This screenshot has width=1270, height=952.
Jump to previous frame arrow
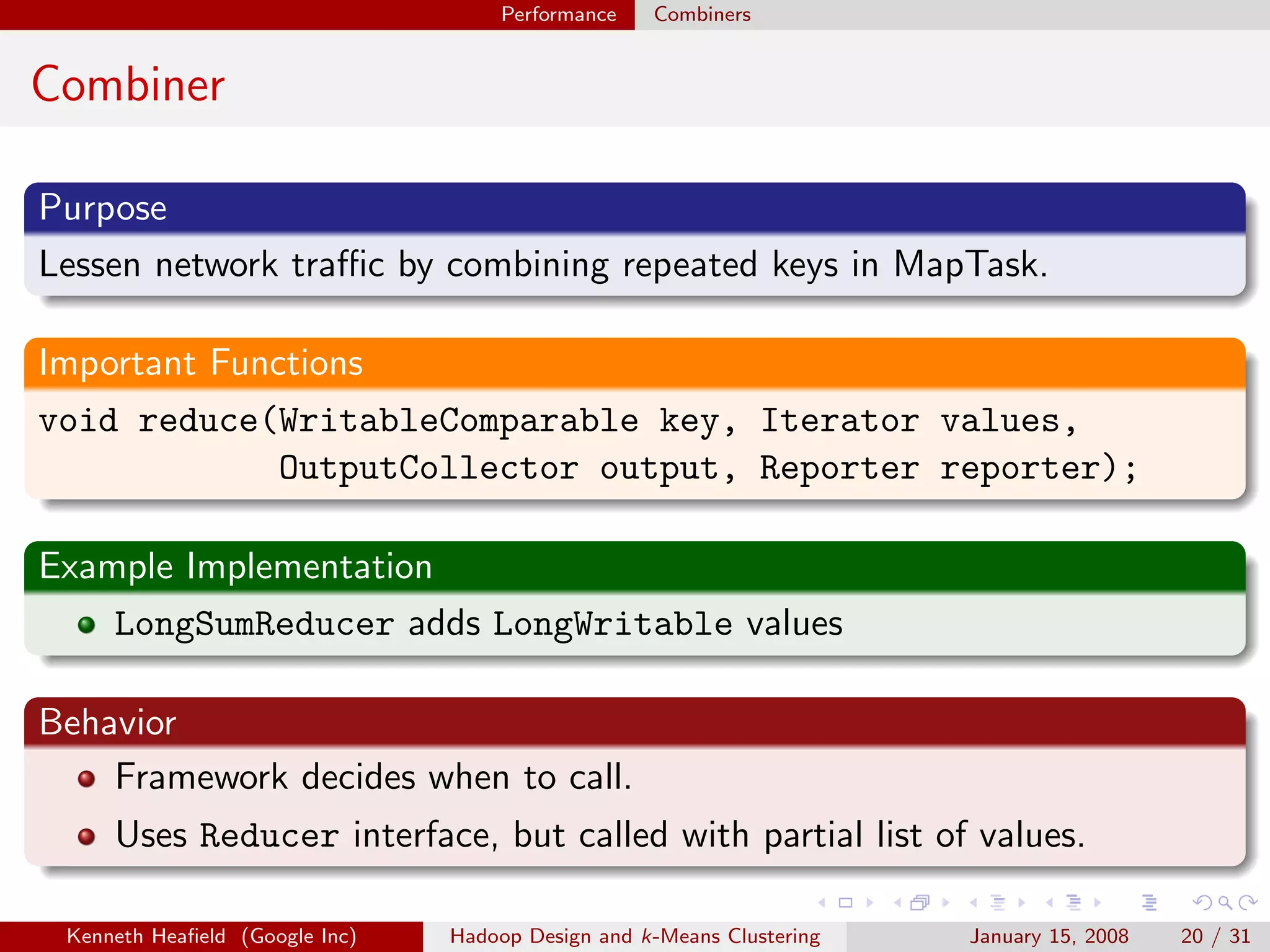[897, 902]
